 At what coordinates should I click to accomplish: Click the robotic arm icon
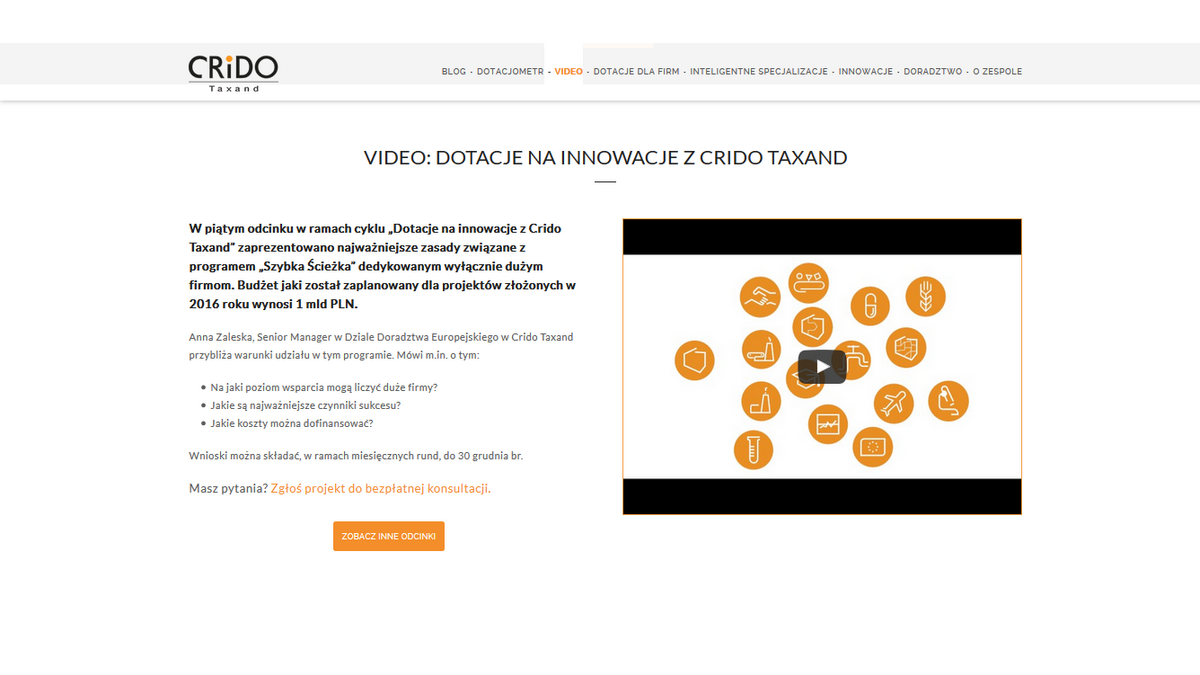click(x=948, y=401)
